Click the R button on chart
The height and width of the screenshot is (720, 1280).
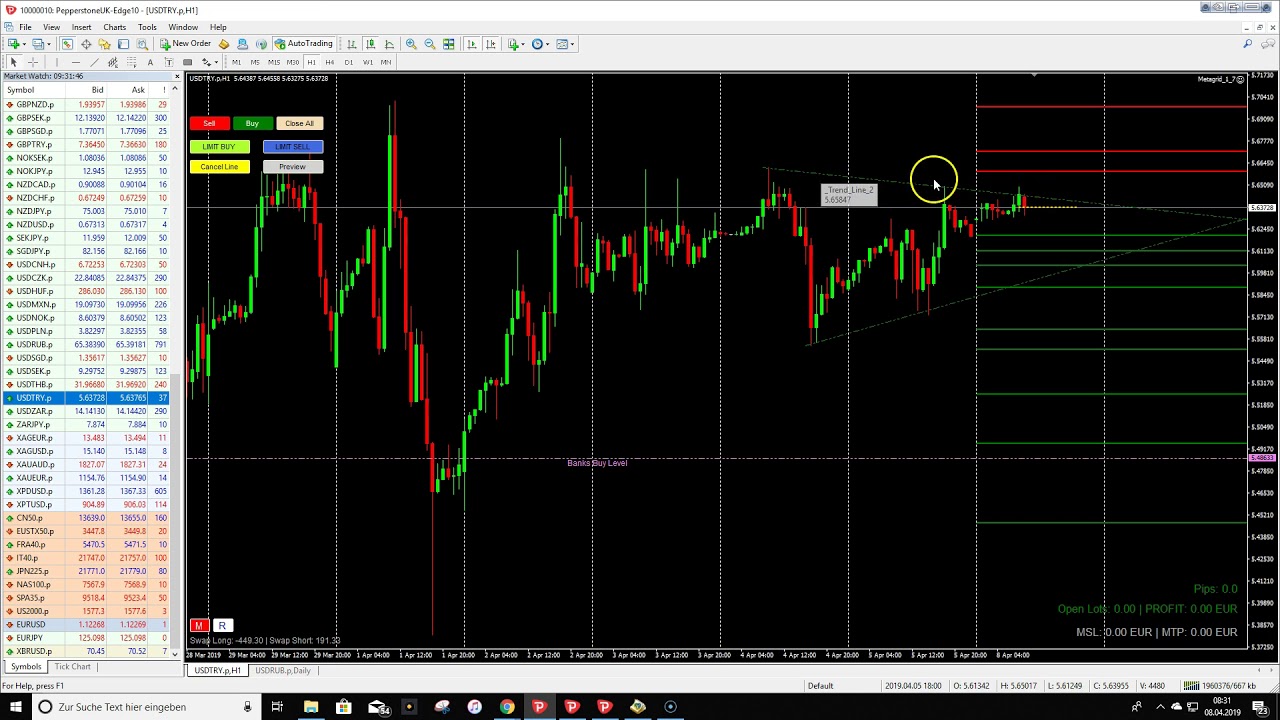point(222,626)
